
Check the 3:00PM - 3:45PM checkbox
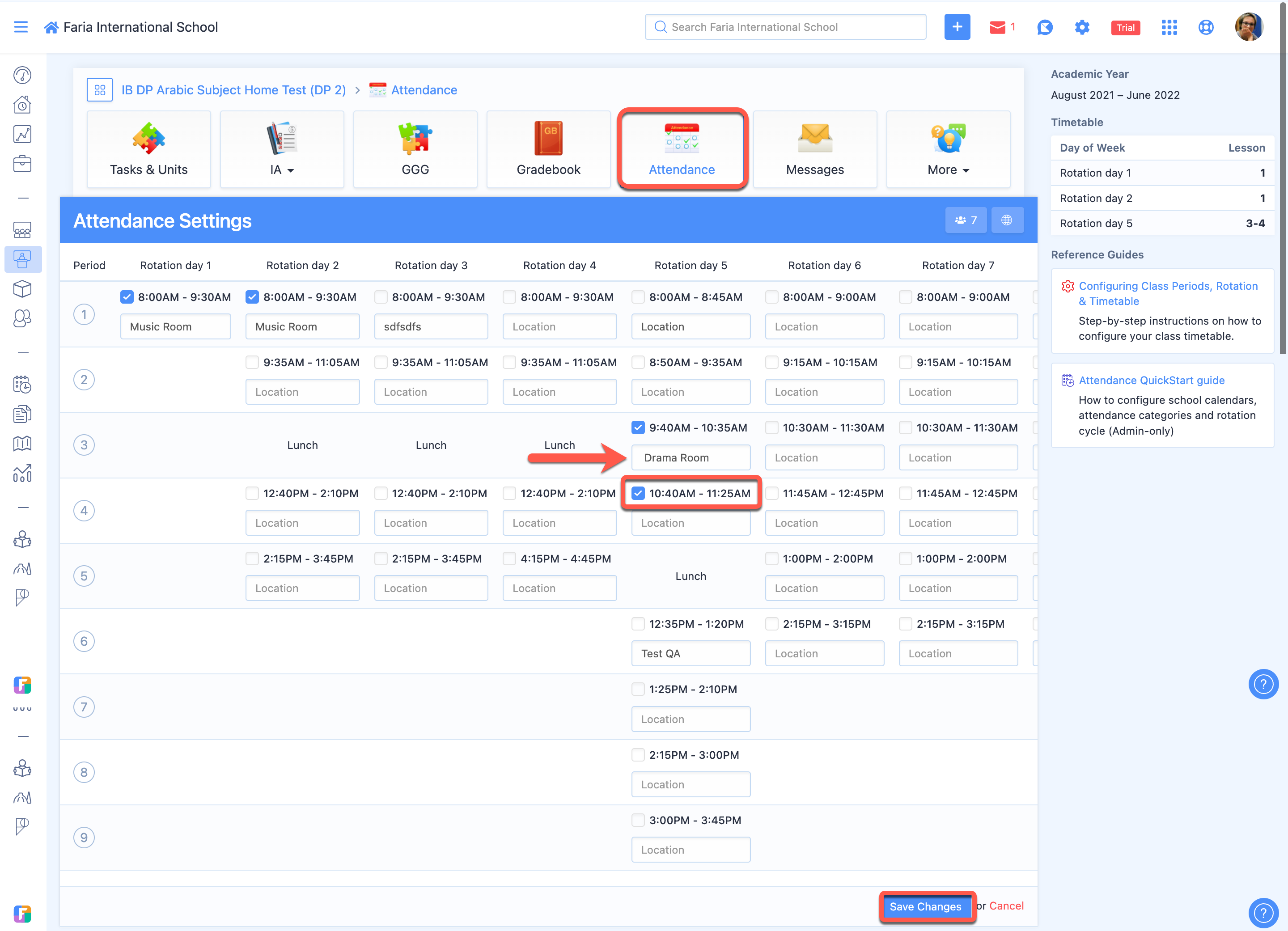(x=638, y=820)
